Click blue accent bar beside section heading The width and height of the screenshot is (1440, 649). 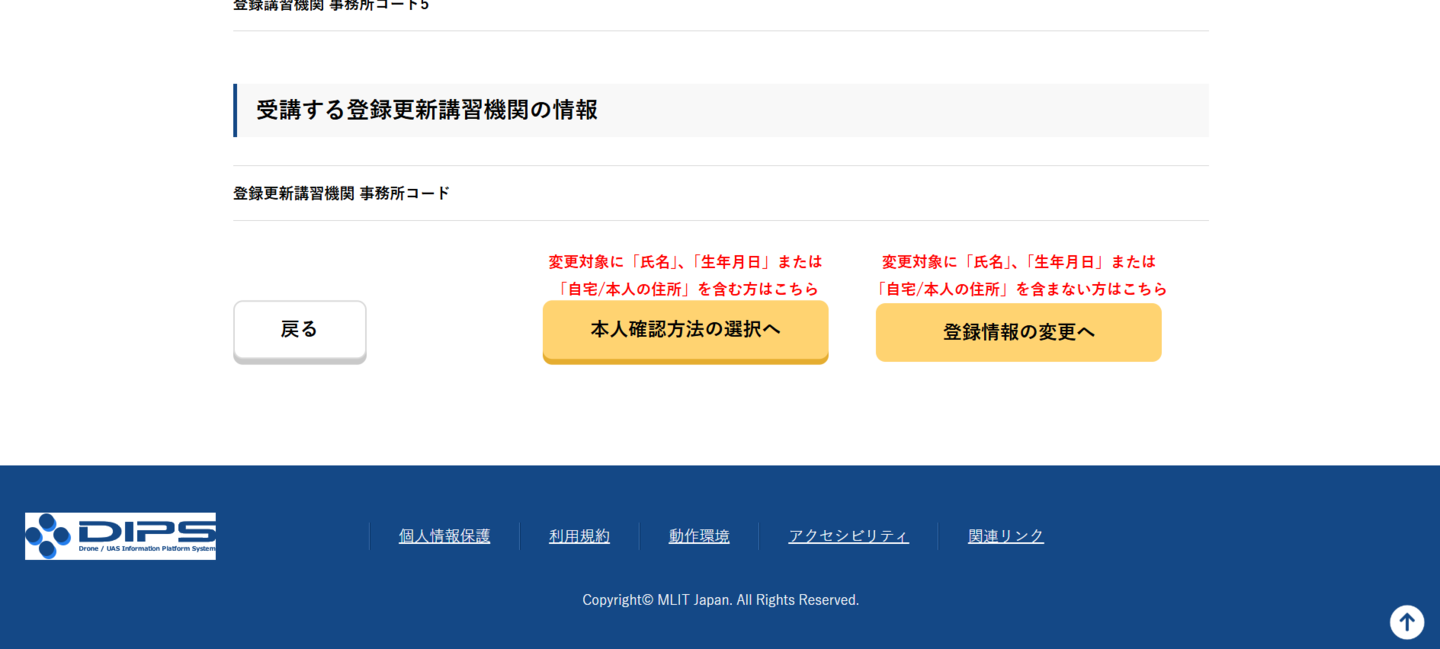[235, 110]
